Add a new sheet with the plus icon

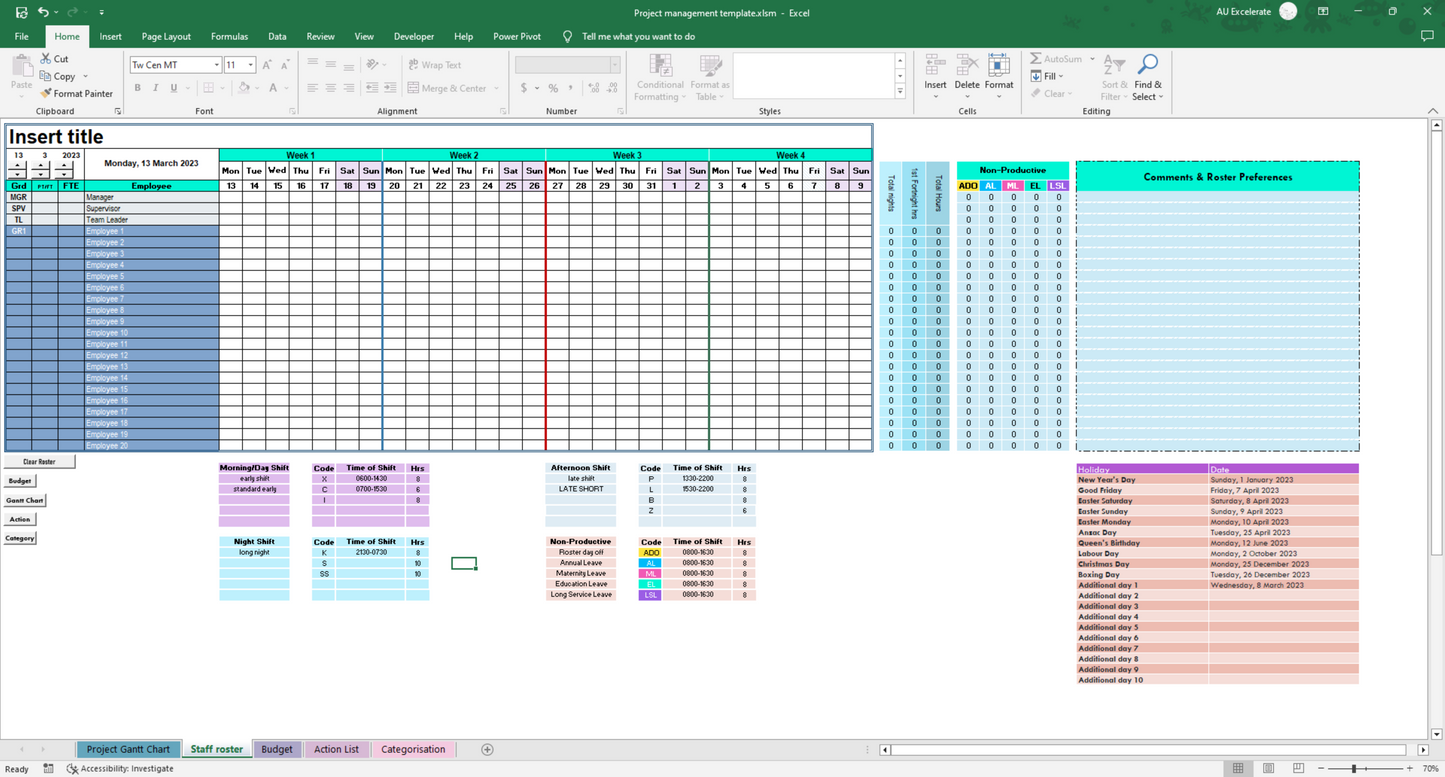coord(487,749)
